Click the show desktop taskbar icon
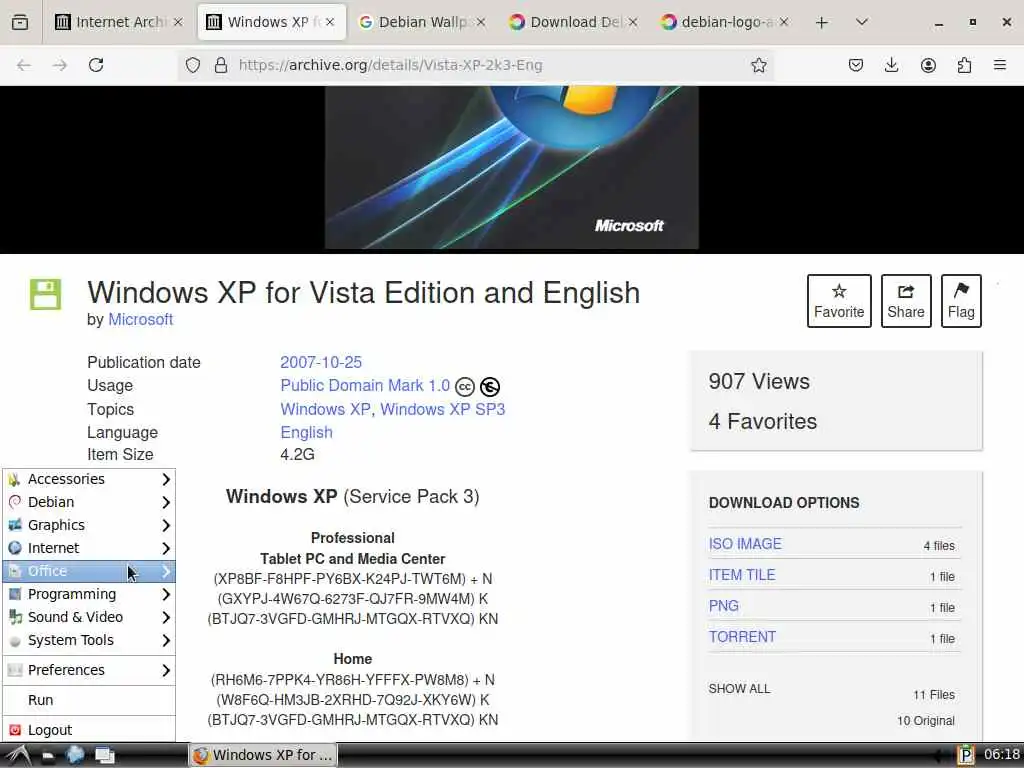1024x768 pixels. (x=104, y=756)
